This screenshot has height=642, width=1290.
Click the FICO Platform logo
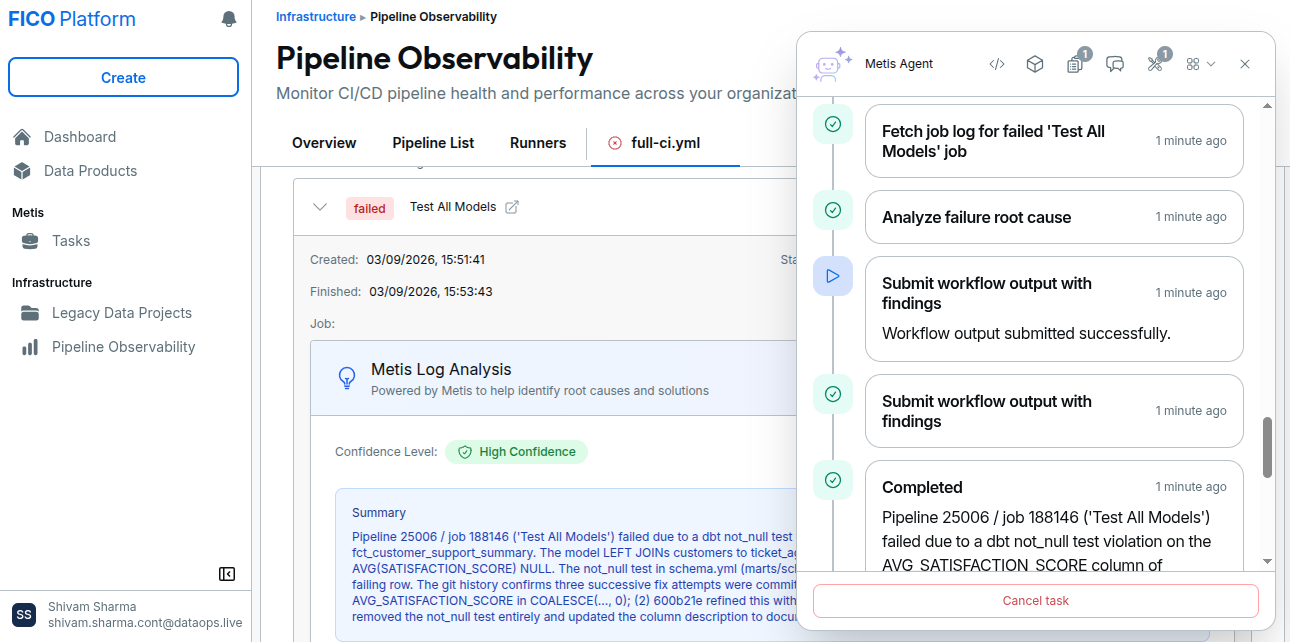coord(72,19)
